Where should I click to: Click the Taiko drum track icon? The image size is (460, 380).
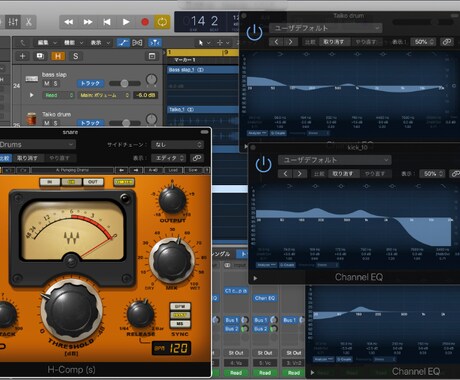tap(31, 119)
